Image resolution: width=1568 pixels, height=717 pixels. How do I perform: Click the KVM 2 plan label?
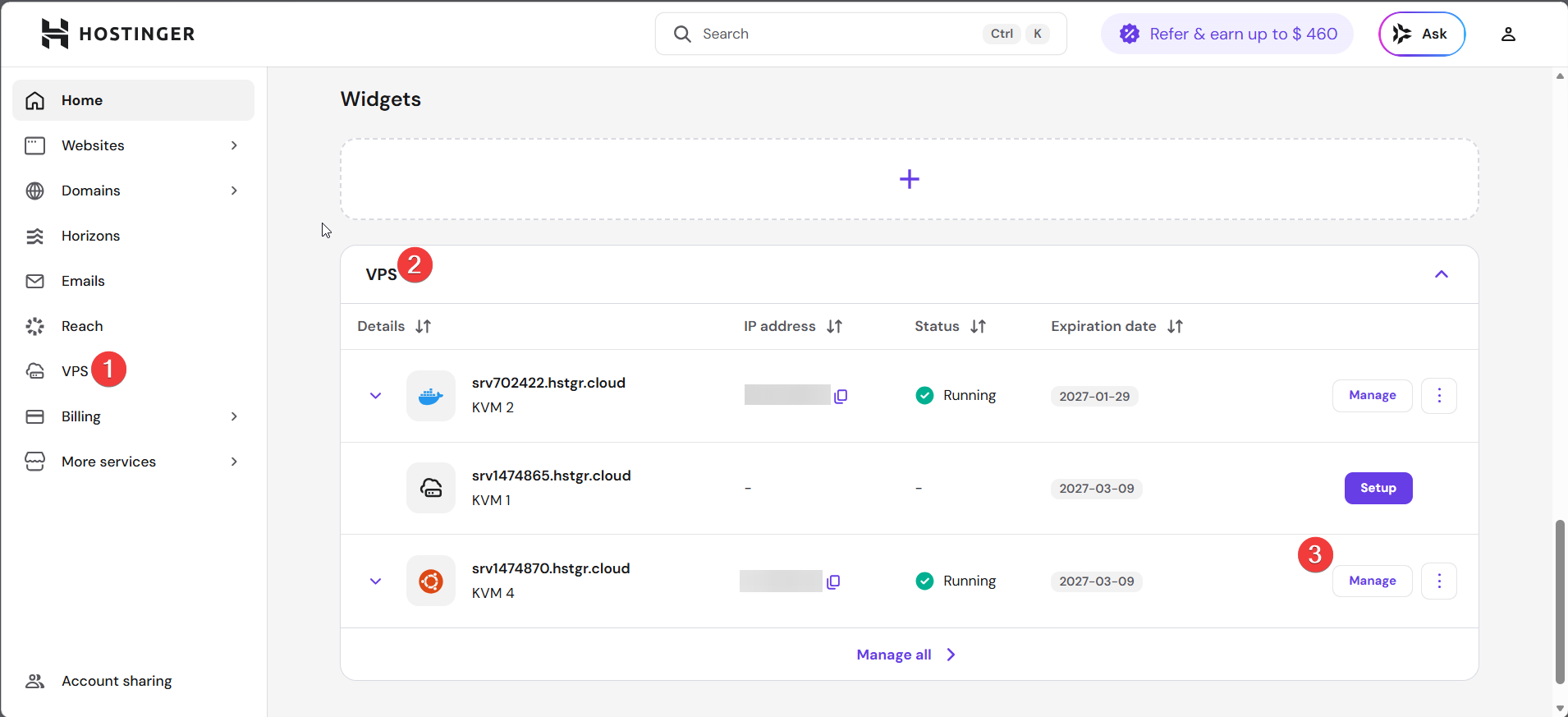pos(493,407)
